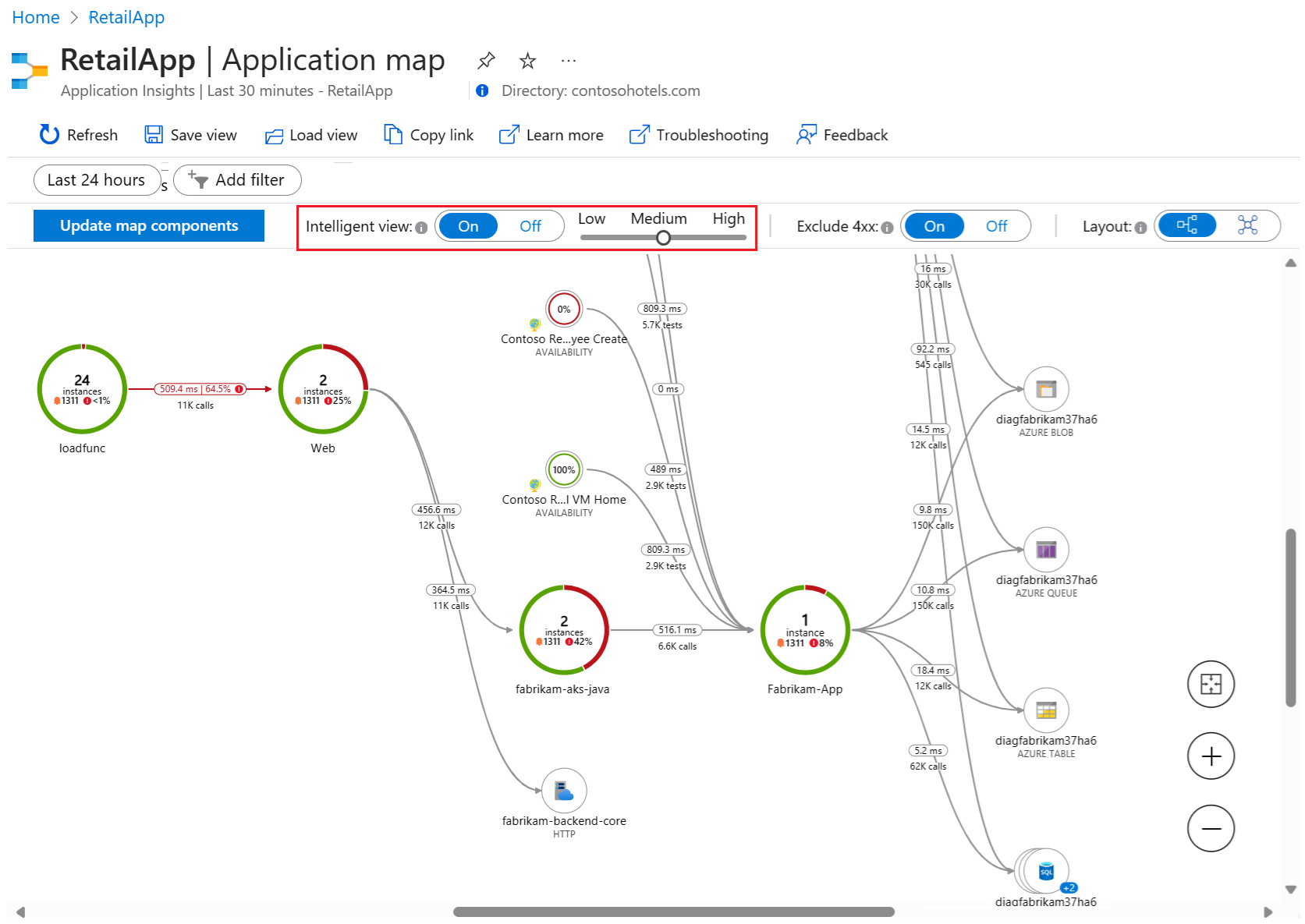Select the Azure Queue node icon
The width and height of the screenshot is (1305, 924).
[x=1045, y=550]
